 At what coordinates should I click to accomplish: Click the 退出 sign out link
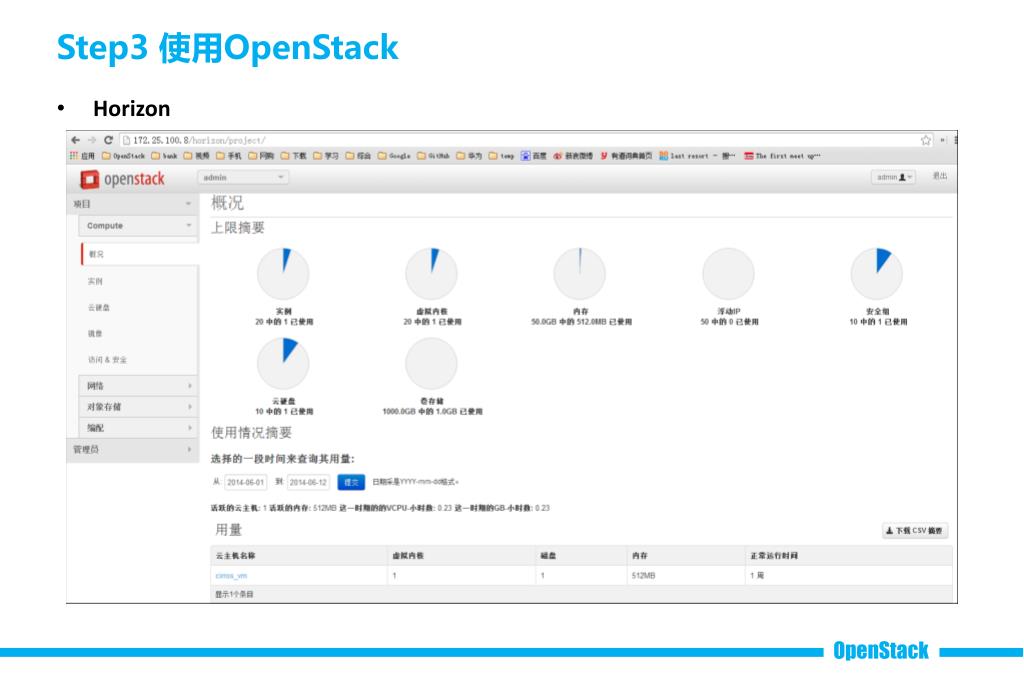click(940, 176)
